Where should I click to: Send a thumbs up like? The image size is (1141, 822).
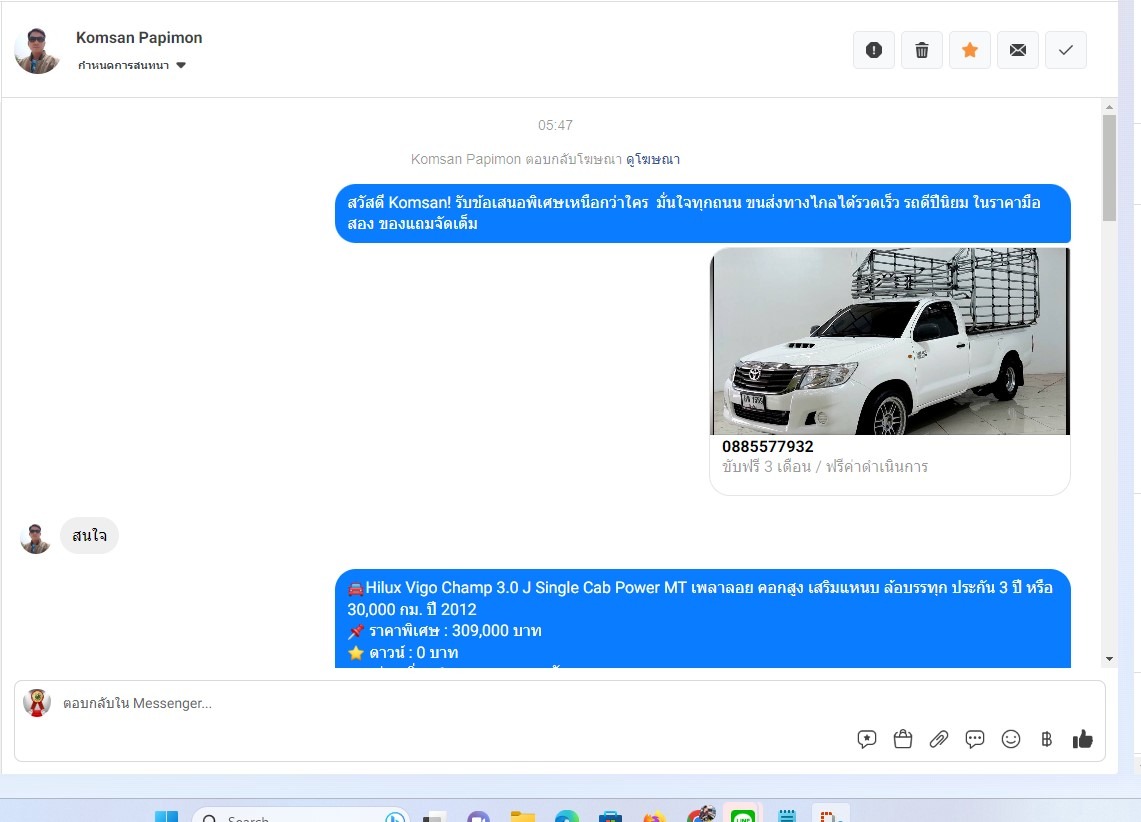coord(1082,739)
